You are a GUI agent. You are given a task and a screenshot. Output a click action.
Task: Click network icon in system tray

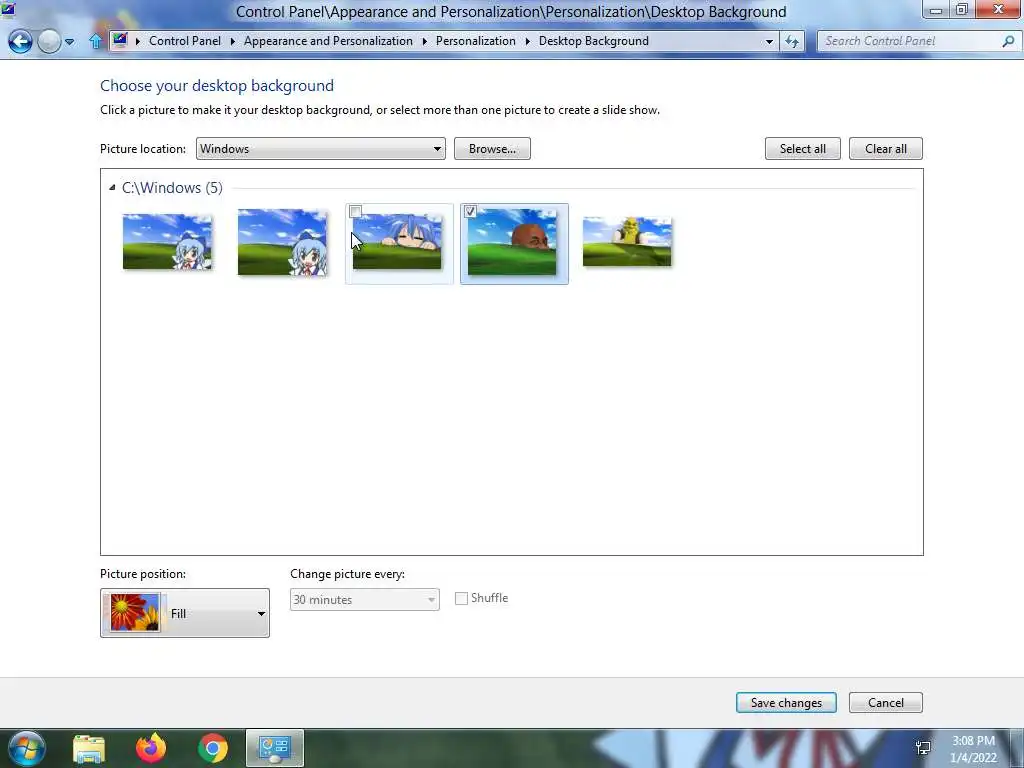tap(924, 748)
